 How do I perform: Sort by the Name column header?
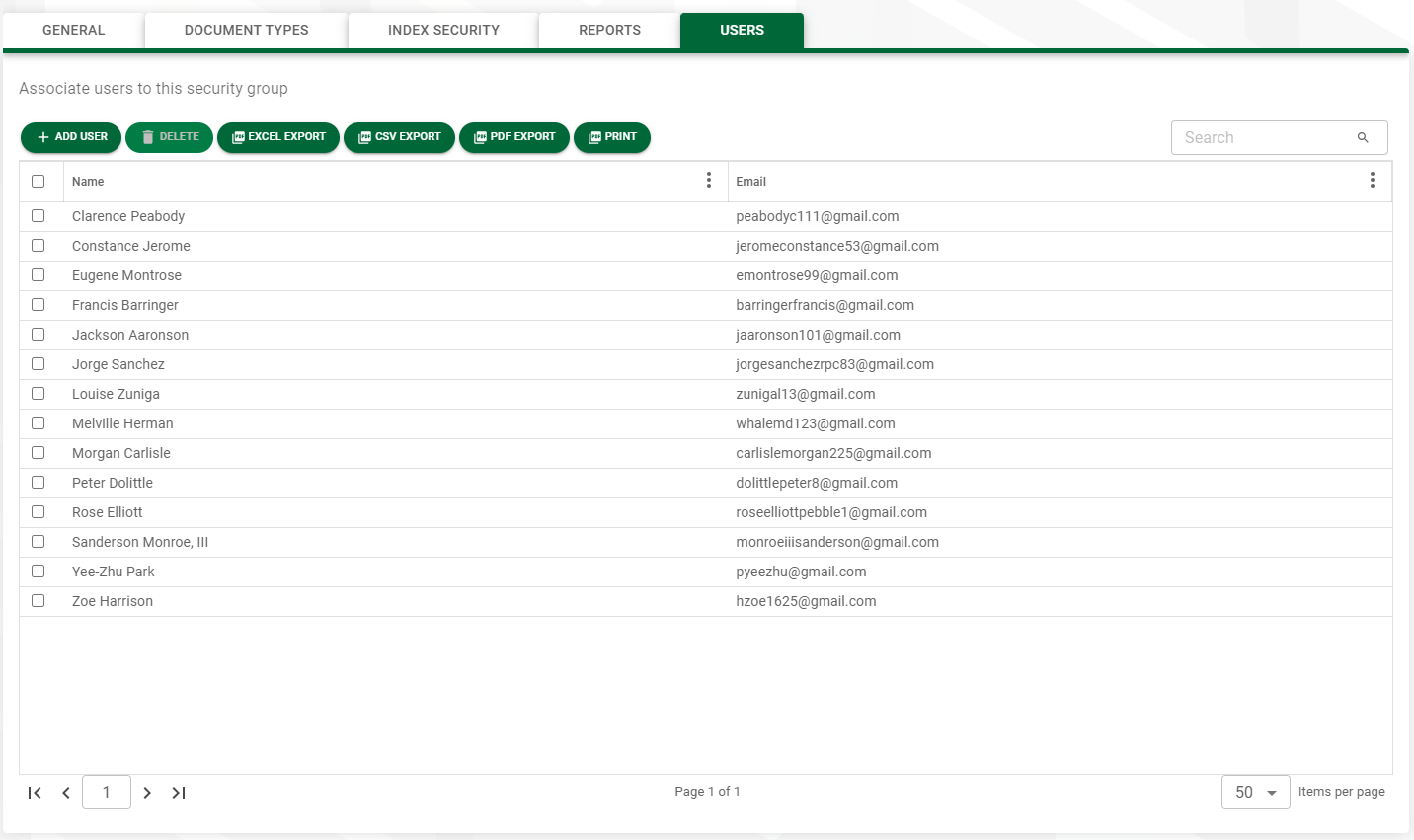tap(88, 182)
